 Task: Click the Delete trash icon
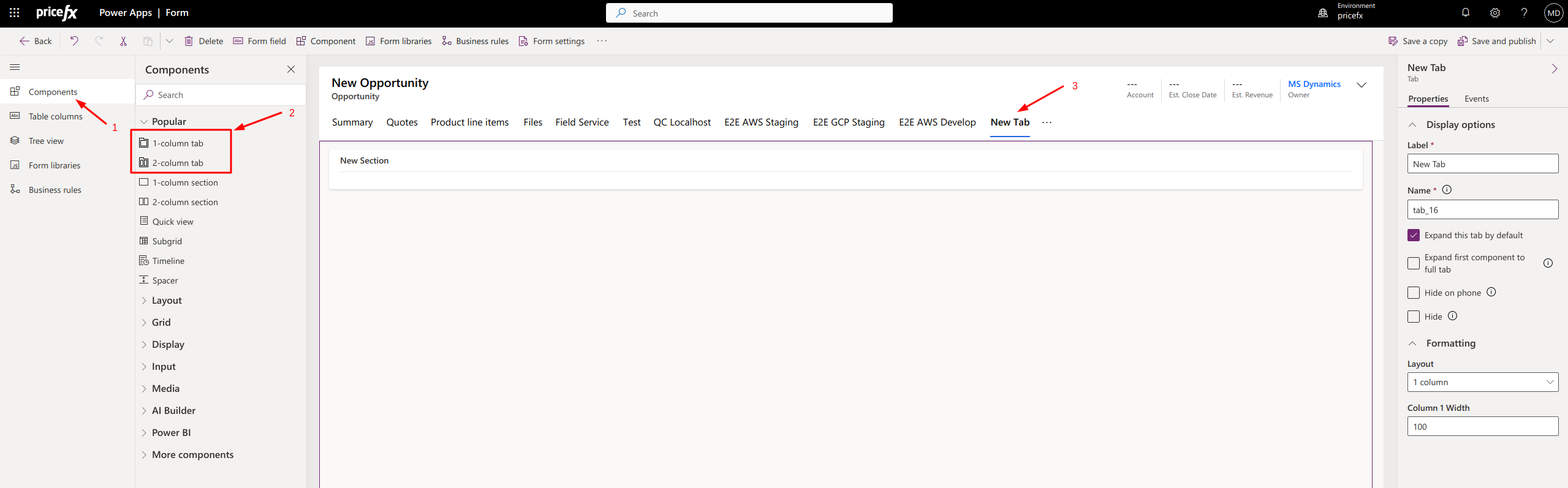(189, 41)
